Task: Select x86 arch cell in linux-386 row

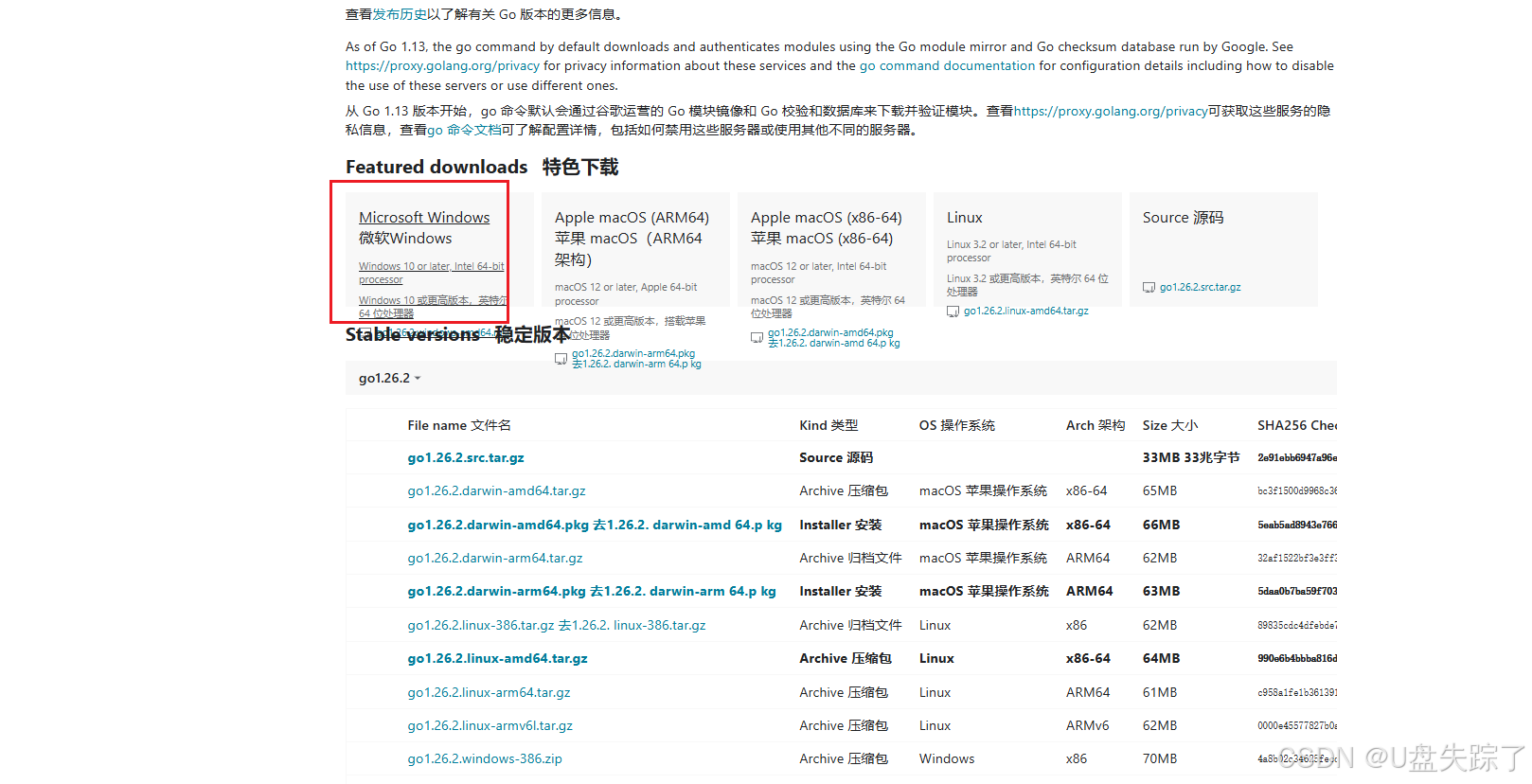Action: (x=1077, y=625)
